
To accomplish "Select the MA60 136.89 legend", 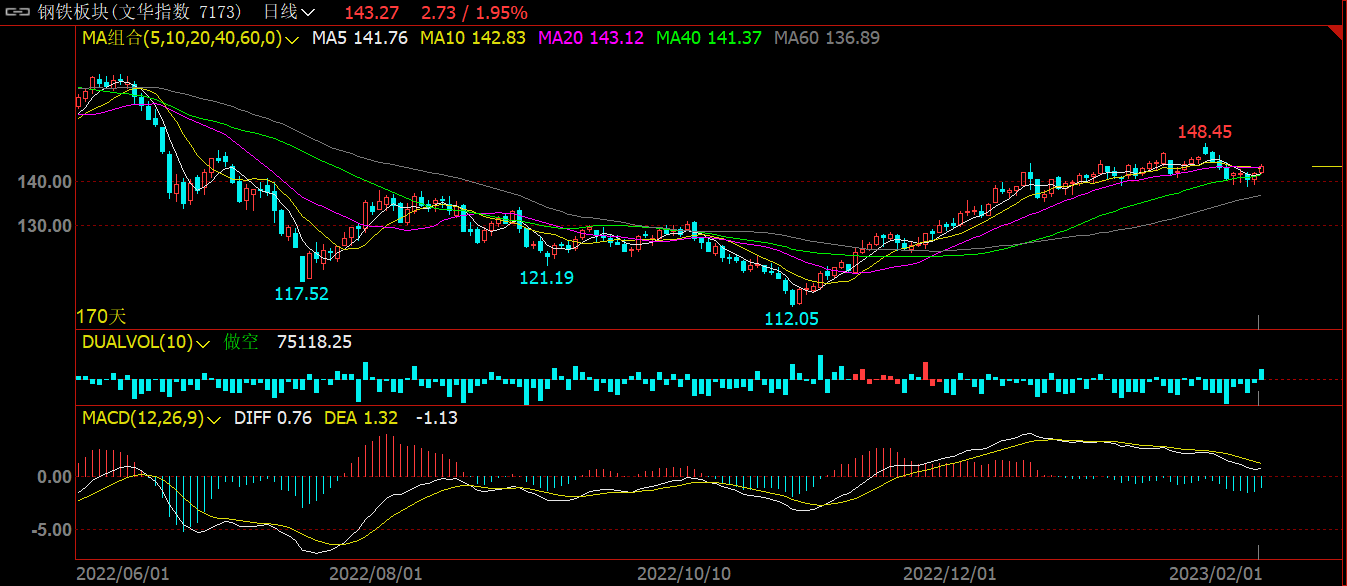I will click(827, 38).
